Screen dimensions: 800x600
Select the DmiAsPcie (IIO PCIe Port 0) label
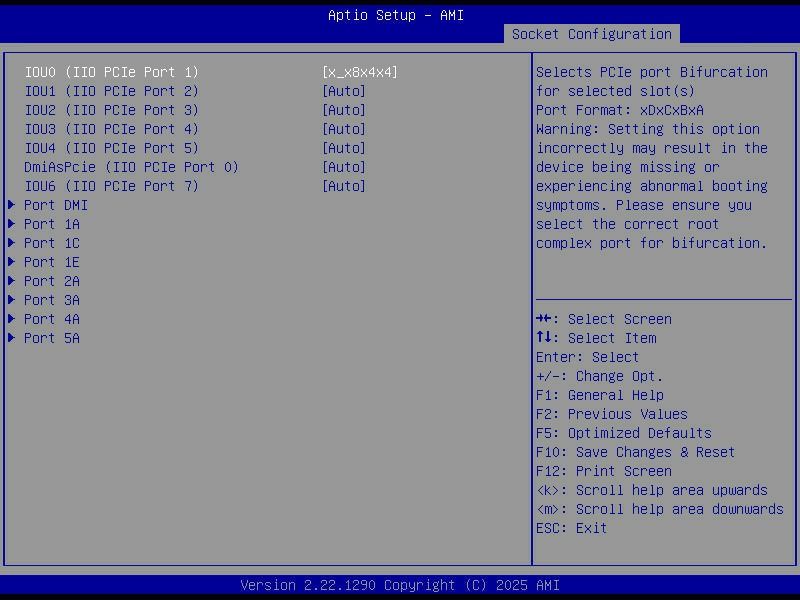pyautogui.click(x=131, y=167)
